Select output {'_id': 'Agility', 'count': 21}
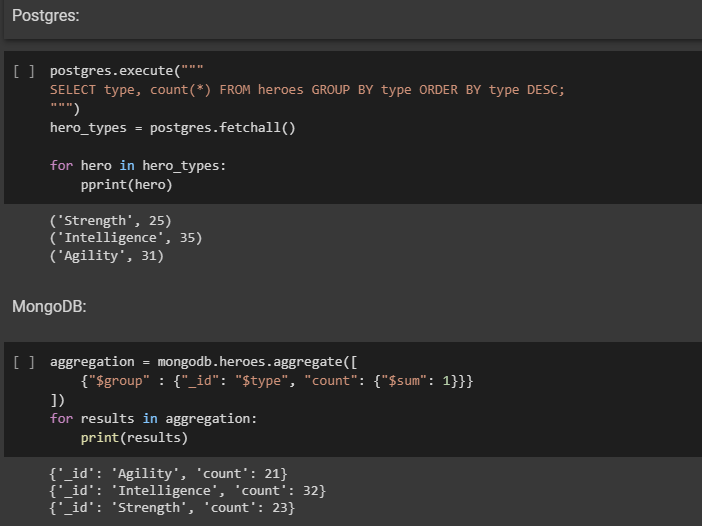This screenshot has width=702, height=526. tap(168, 474)
